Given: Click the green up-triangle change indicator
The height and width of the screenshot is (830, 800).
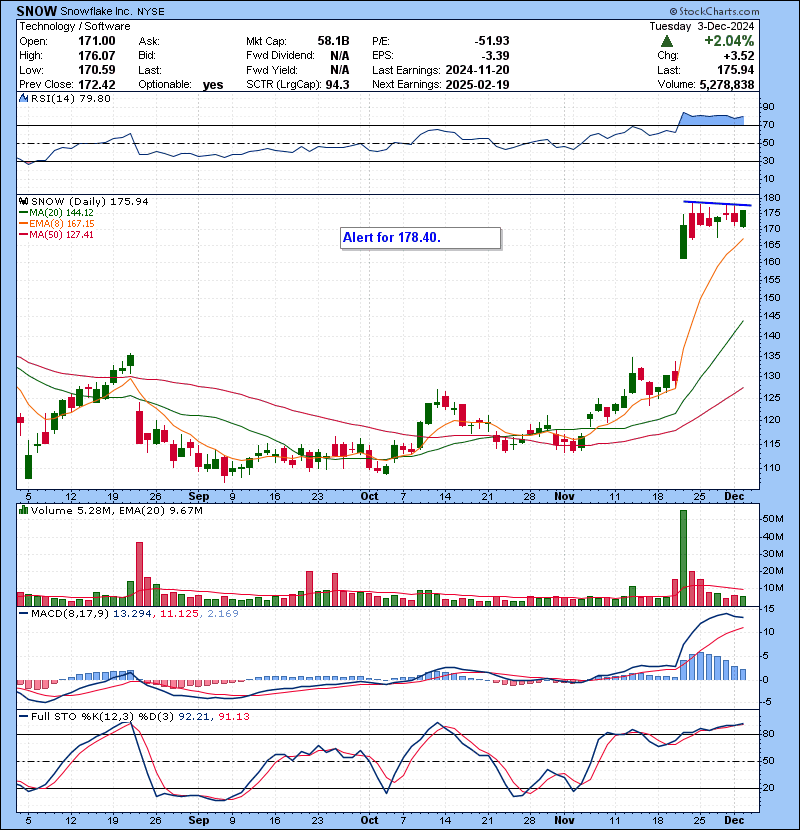Looking at the screenshot, I should [667, 41].
